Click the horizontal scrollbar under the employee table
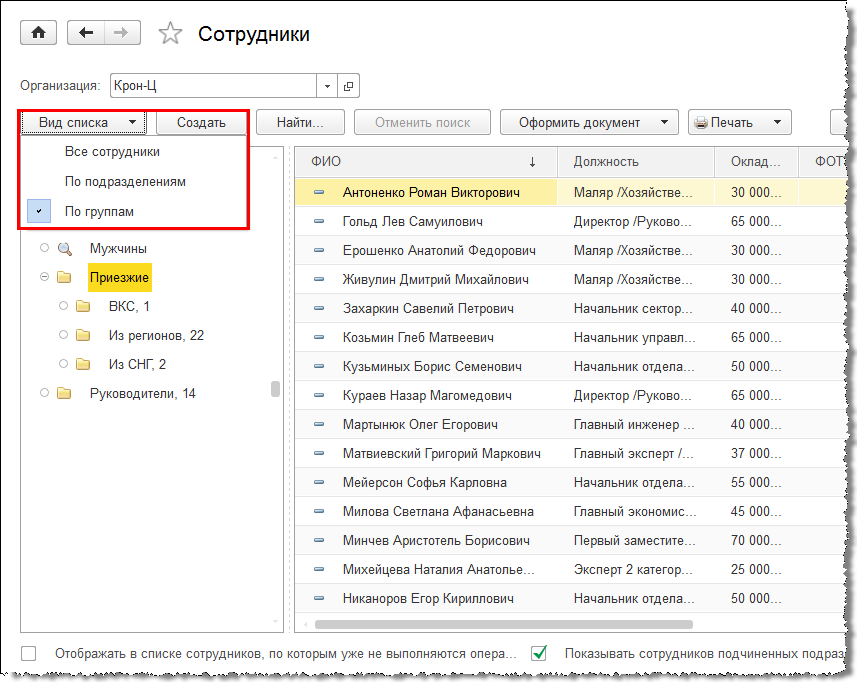857x682 pixels. tap(504, 624)
